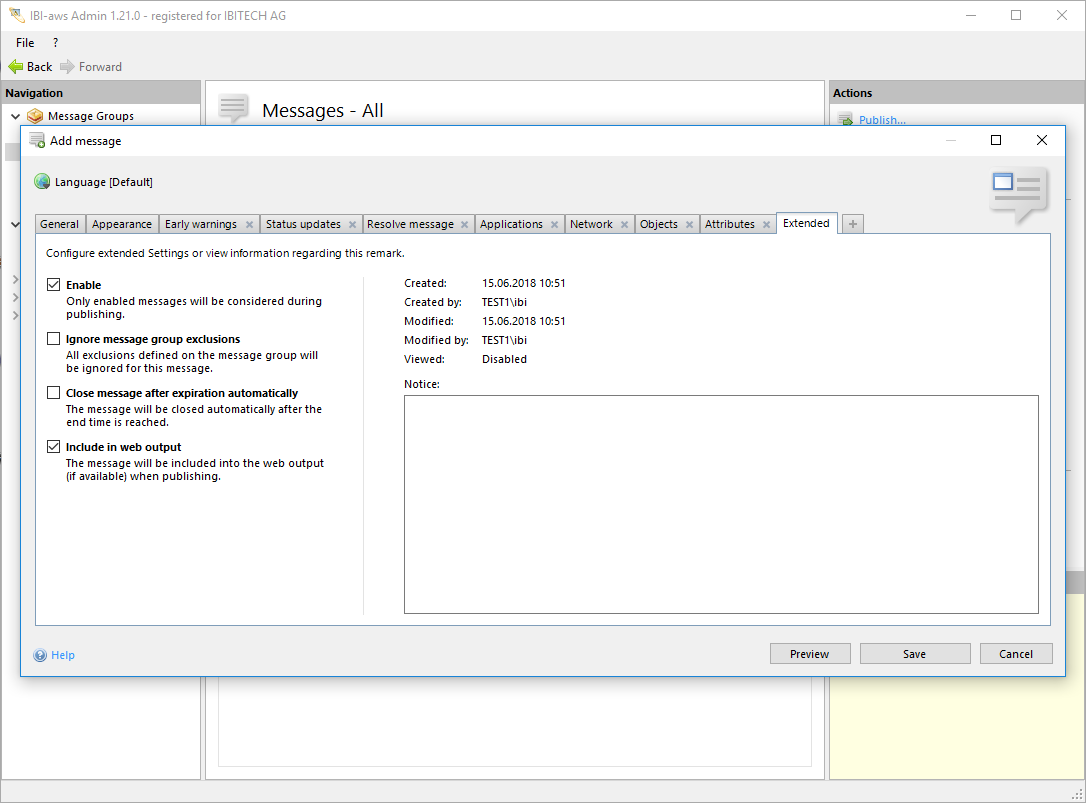The width and height of the screenshot is (1086, 803).
Task: Open the Appearance tab
Action: point(122,224)
